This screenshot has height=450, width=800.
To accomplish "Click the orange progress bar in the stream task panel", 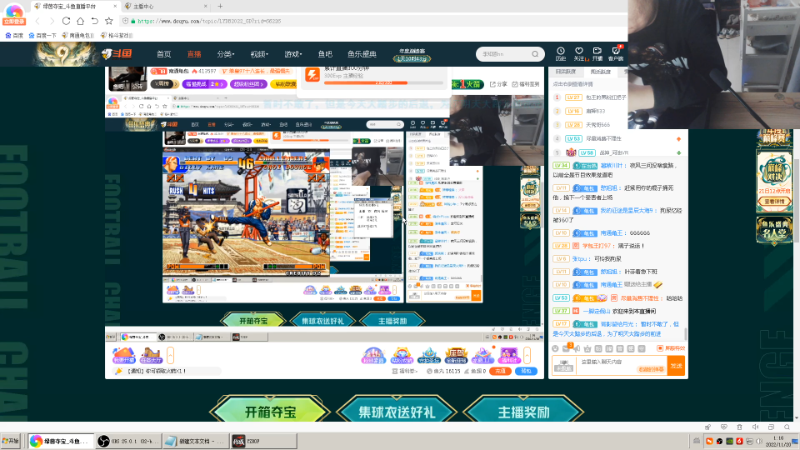I will [383, 83].
